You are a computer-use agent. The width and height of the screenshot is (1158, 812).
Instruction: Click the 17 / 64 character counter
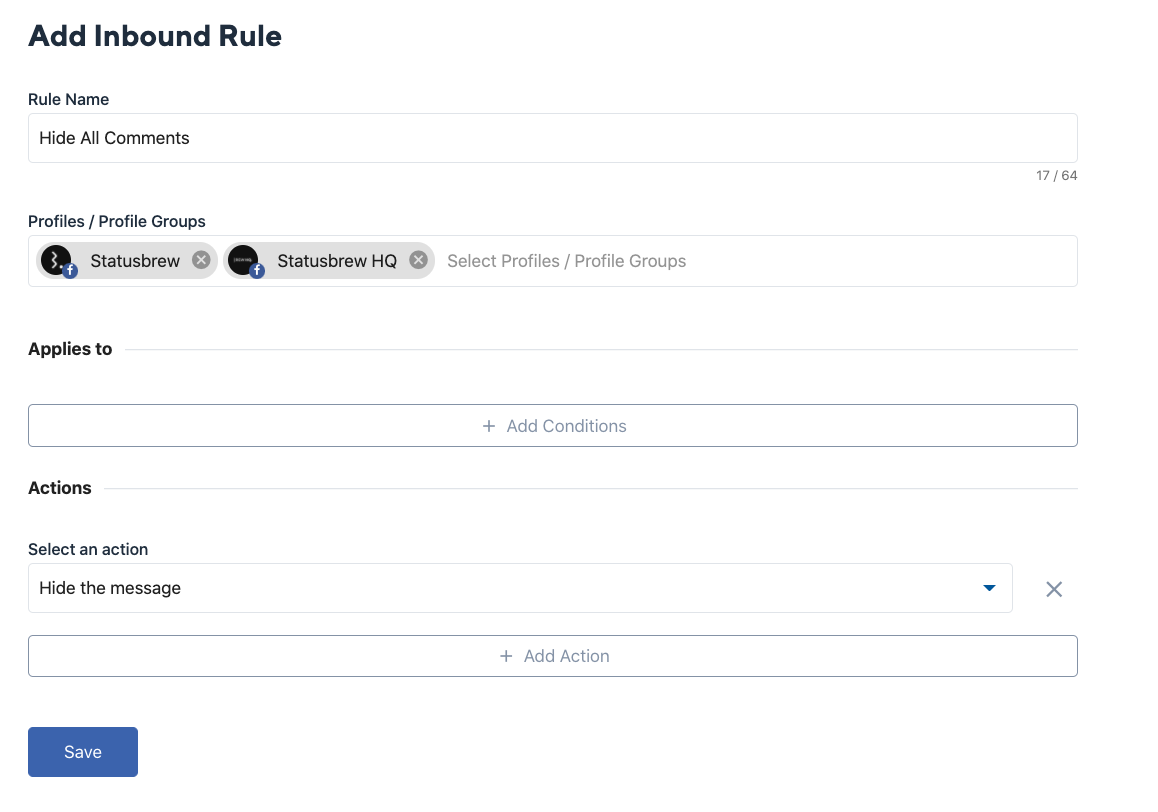(1056, 176)
